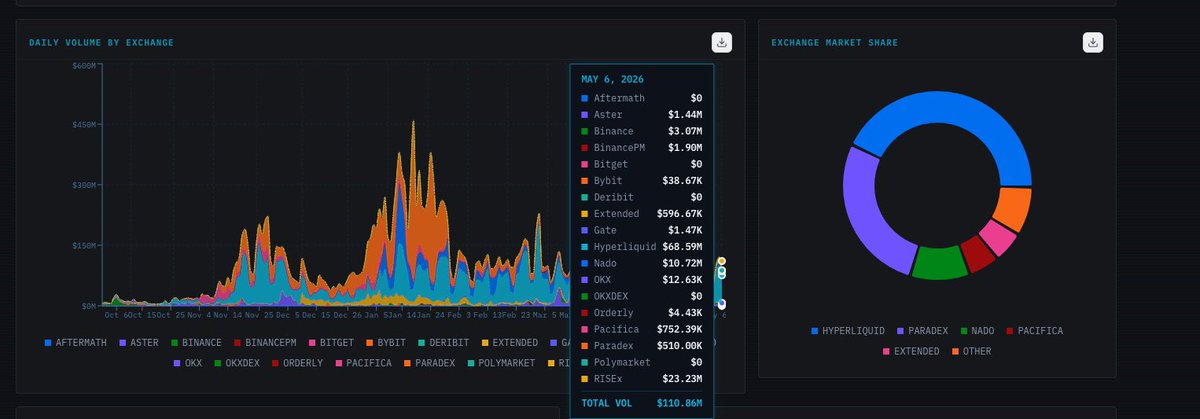This screenshot has height=419, width=1200.
Task: Toggle BINANCEPM series in volume chart legend
Action: (264, 343)
